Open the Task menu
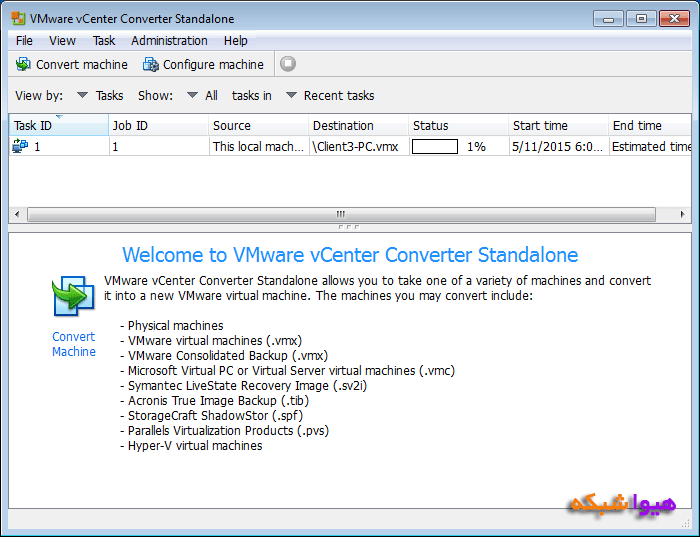Viewport: 700px width, 537px height. [x=104, y=41]
